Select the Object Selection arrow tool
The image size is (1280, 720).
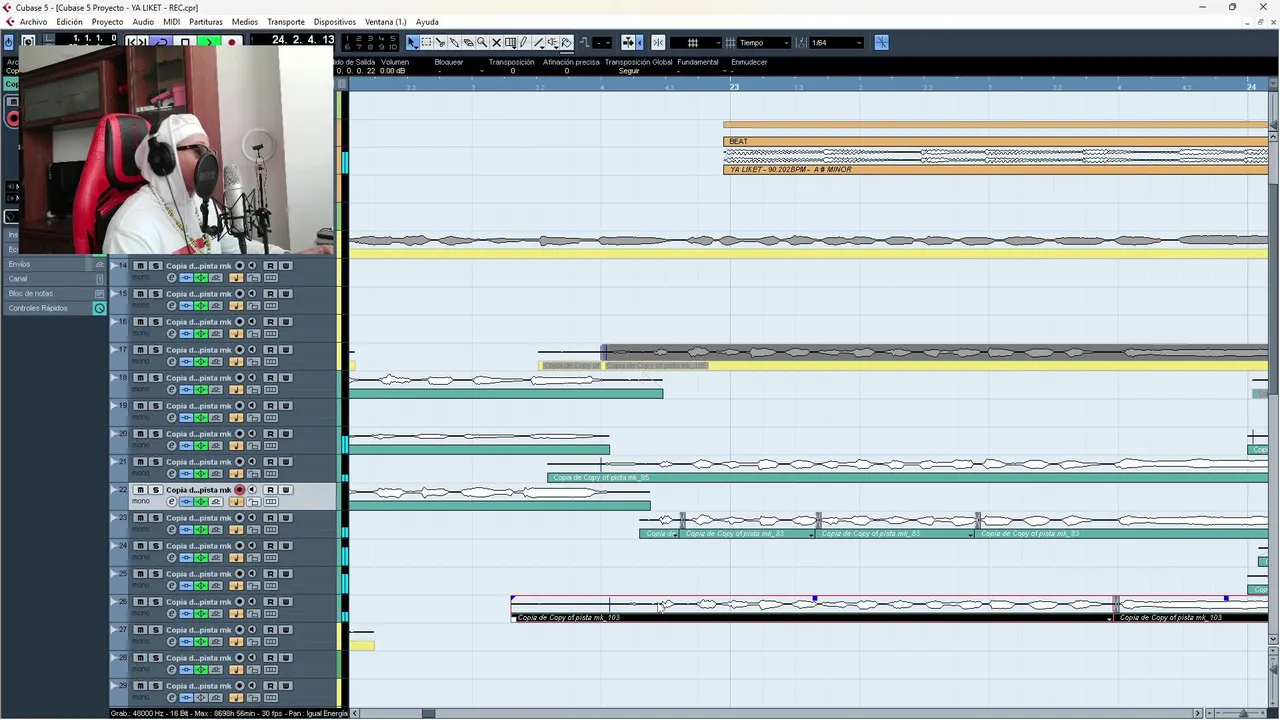(x=413, y=43)
